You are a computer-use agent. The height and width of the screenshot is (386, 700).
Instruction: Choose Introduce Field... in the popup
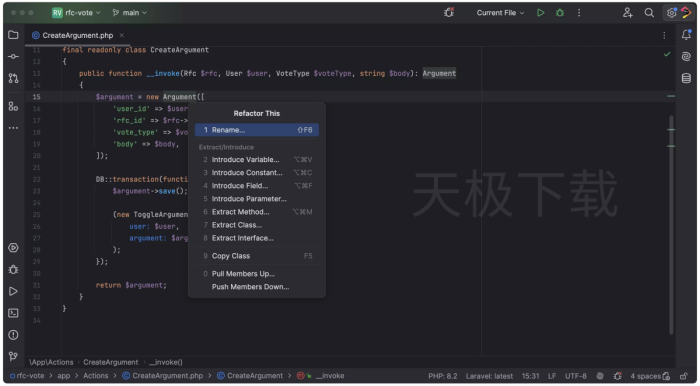pyautogui.click(x=257, y=186)
